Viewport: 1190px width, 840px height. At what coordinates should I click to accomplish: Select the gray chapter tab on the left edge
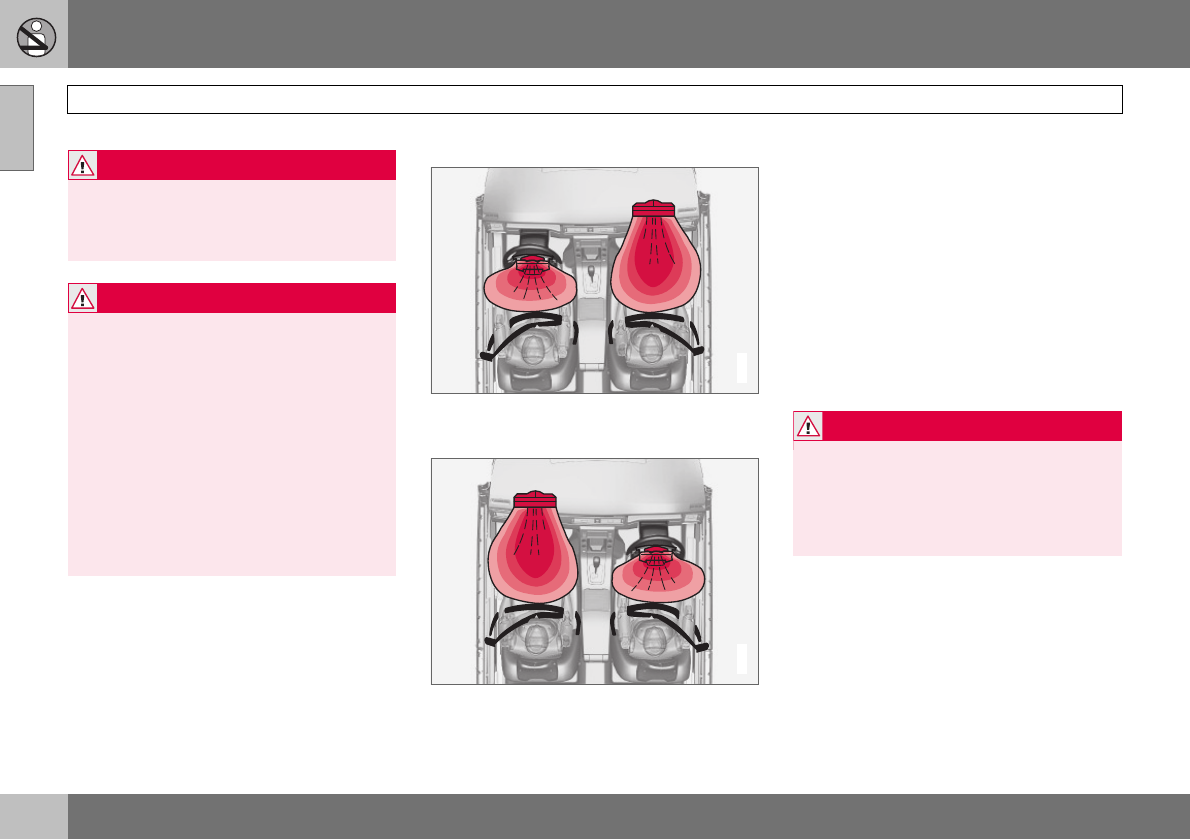(x=17, y=127)
